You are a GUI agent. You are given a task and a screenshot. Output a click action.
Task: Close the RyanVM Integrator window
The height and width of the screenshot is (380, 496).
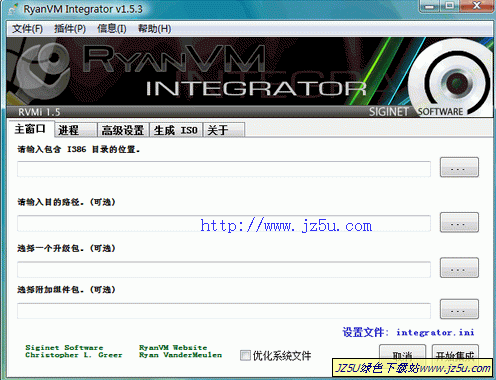pyautogui.click(x=477, y=6)
